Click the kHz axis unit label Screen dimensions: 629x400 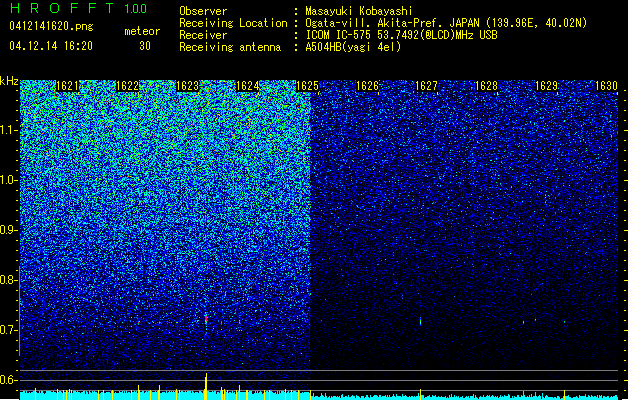(9, 81)
